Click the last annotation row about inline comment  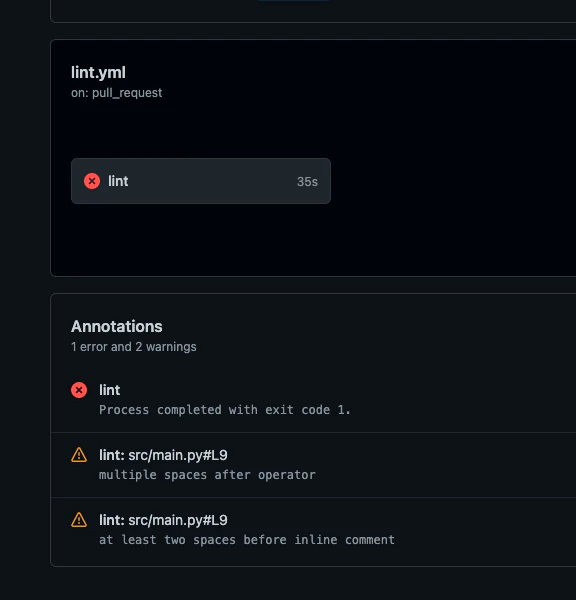click(x=313, y=530)
